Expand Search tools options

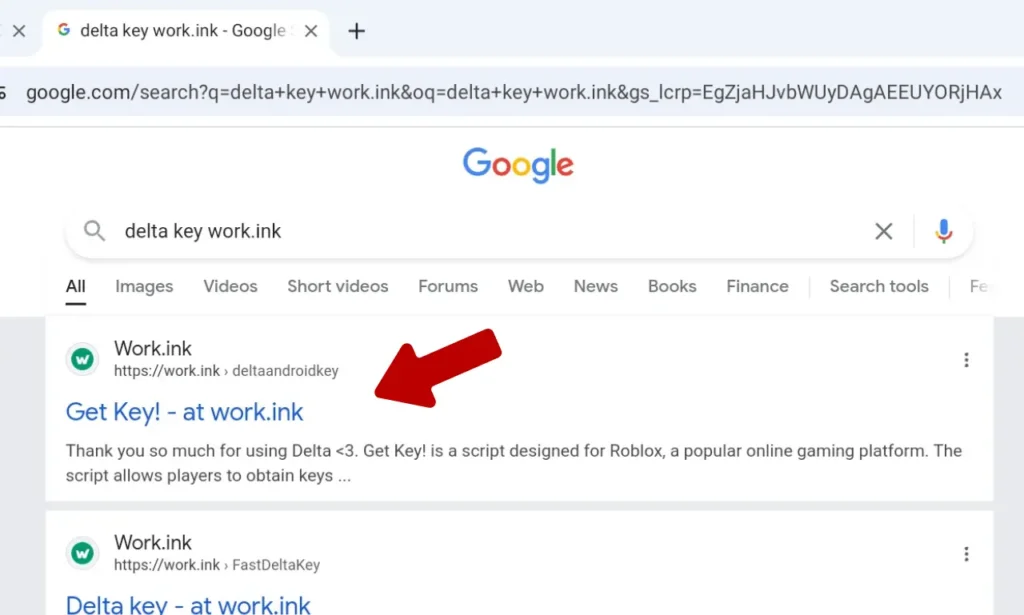(879, 287)
